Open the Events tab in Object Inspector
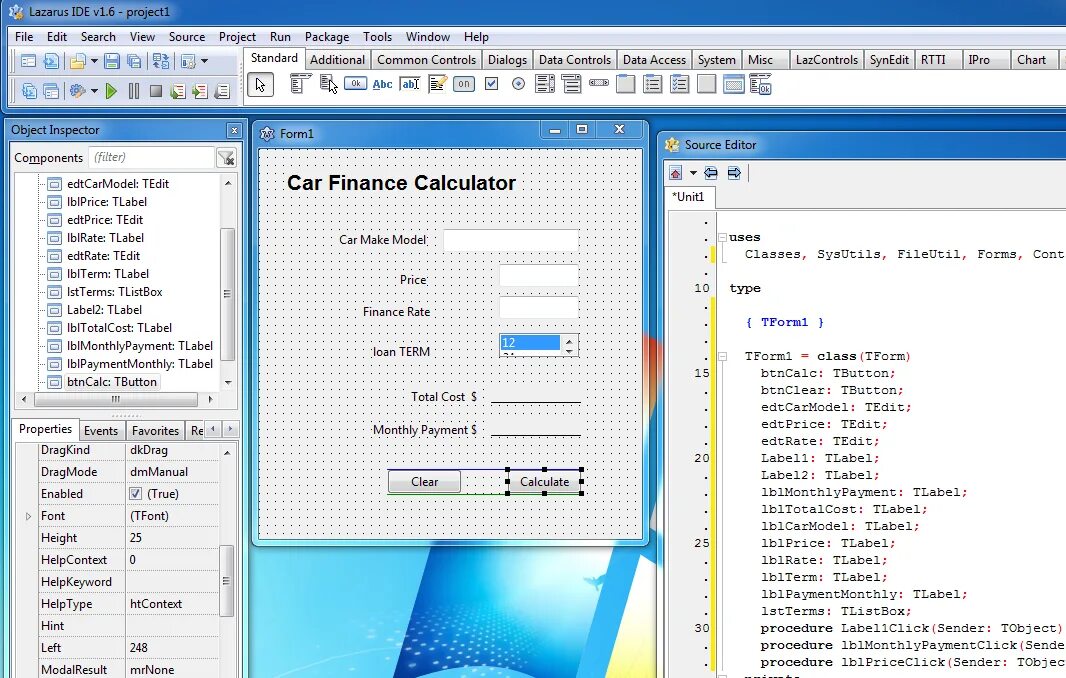 (x=101, y=430)
